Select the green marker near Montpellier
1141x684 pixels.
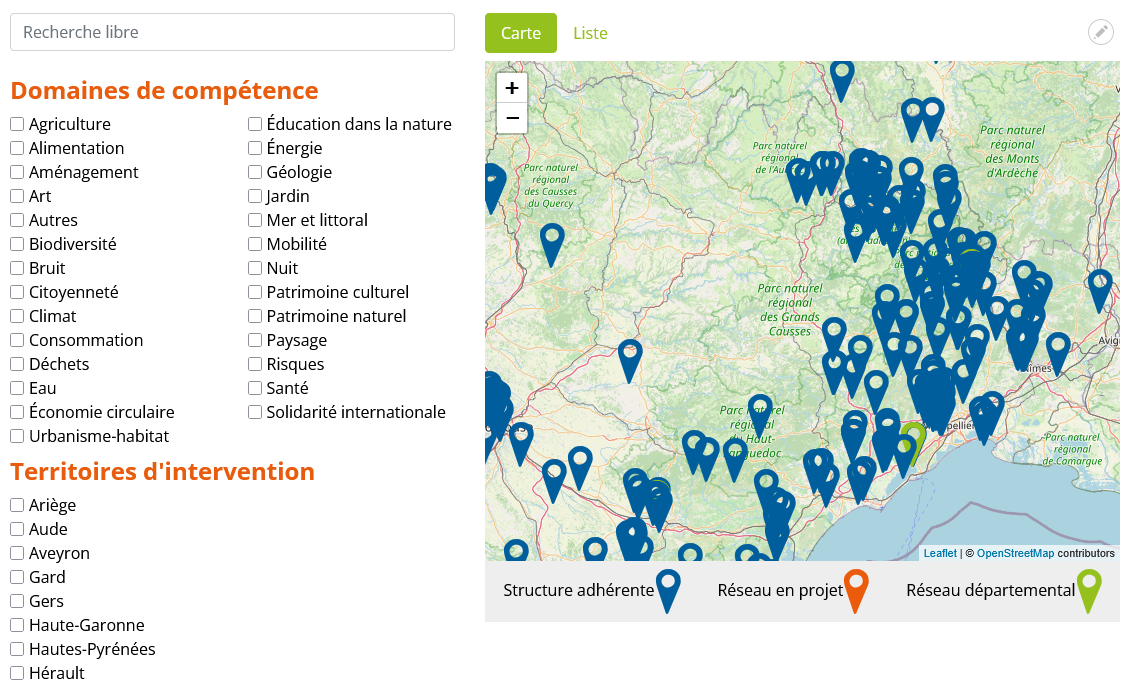click(x=913, y=438)
